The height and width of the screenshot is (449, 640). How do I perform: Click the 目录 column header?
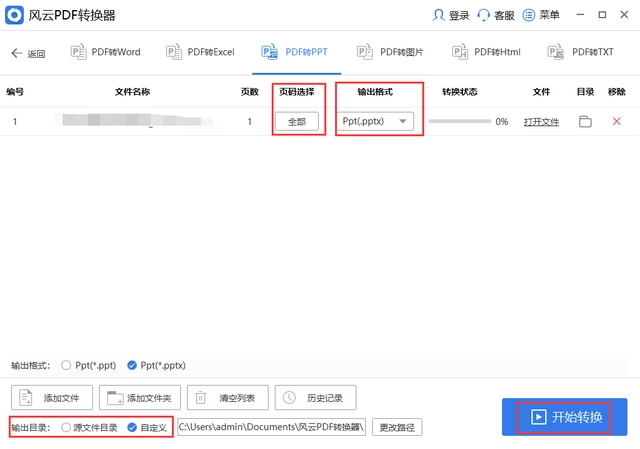[x=585, y=92]
